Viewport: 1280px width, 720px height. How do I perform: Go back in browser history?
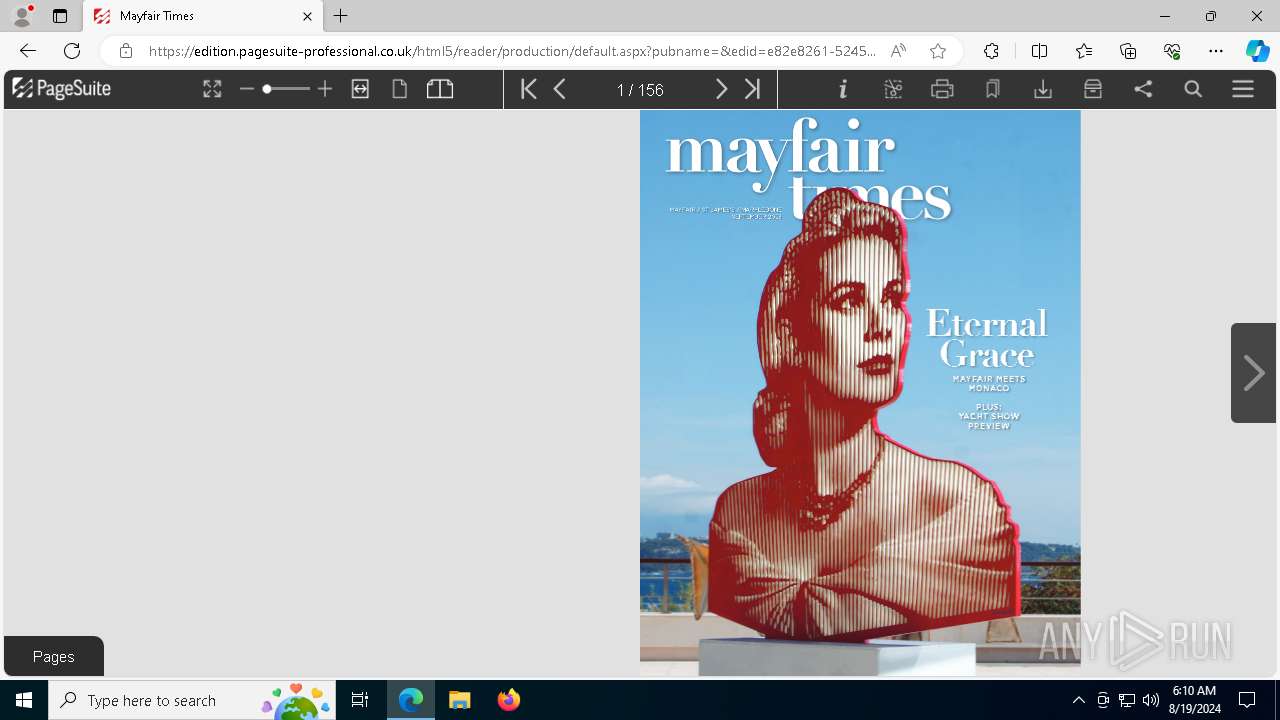pyautogui.click(x=28, y=51)
